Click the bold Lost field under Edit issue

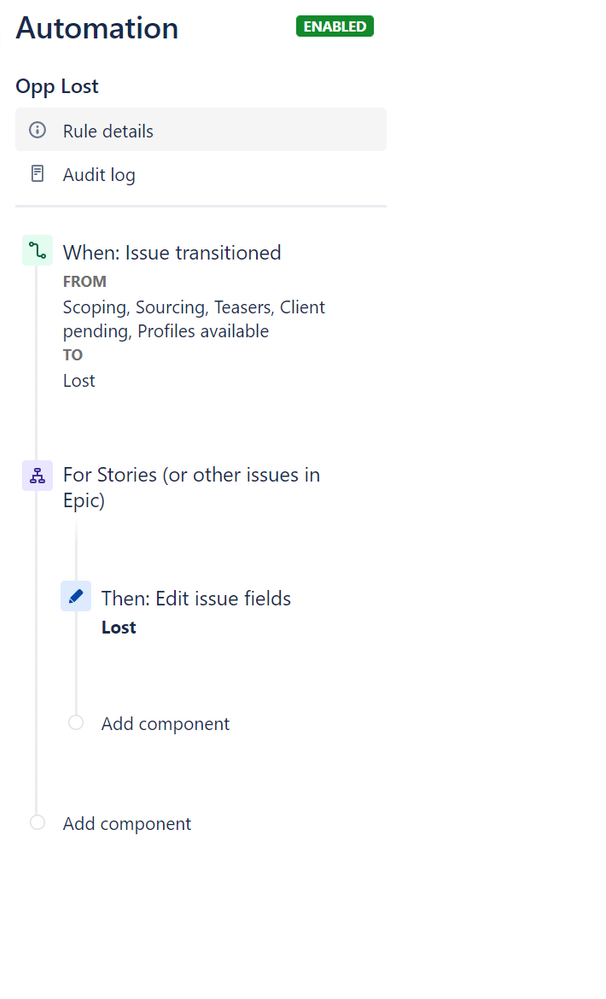119,628
